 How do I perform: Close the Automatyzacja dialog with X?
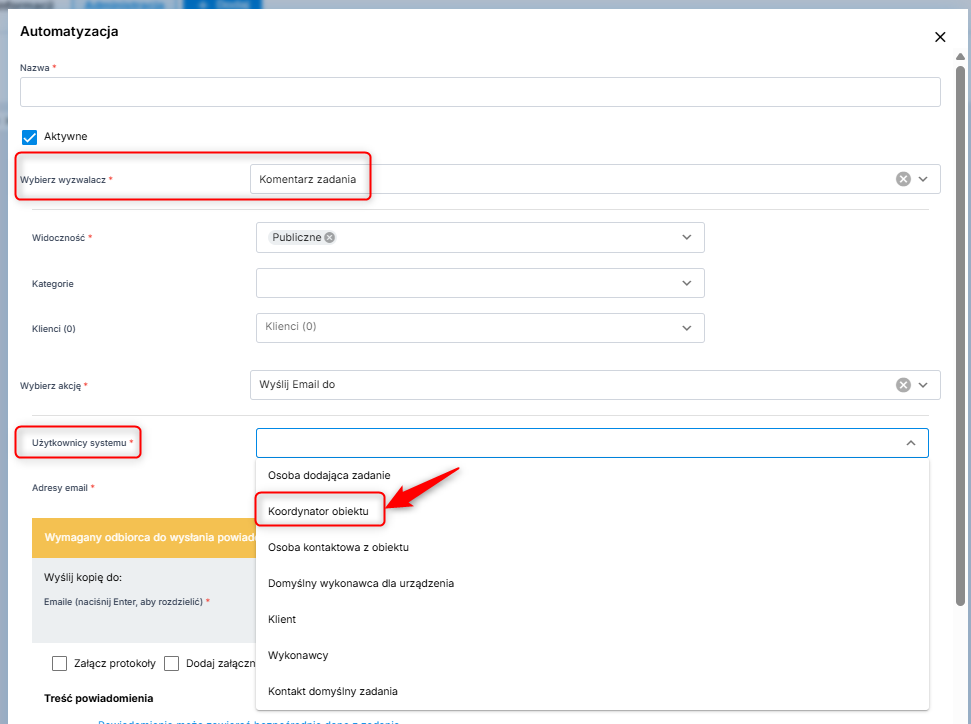click(x=939, y=37)
